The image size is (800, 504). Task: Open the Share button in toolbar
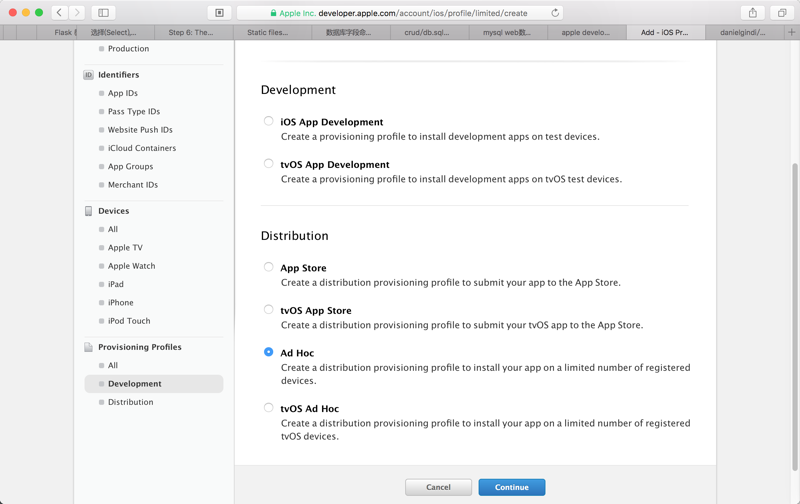click(753, 13)
